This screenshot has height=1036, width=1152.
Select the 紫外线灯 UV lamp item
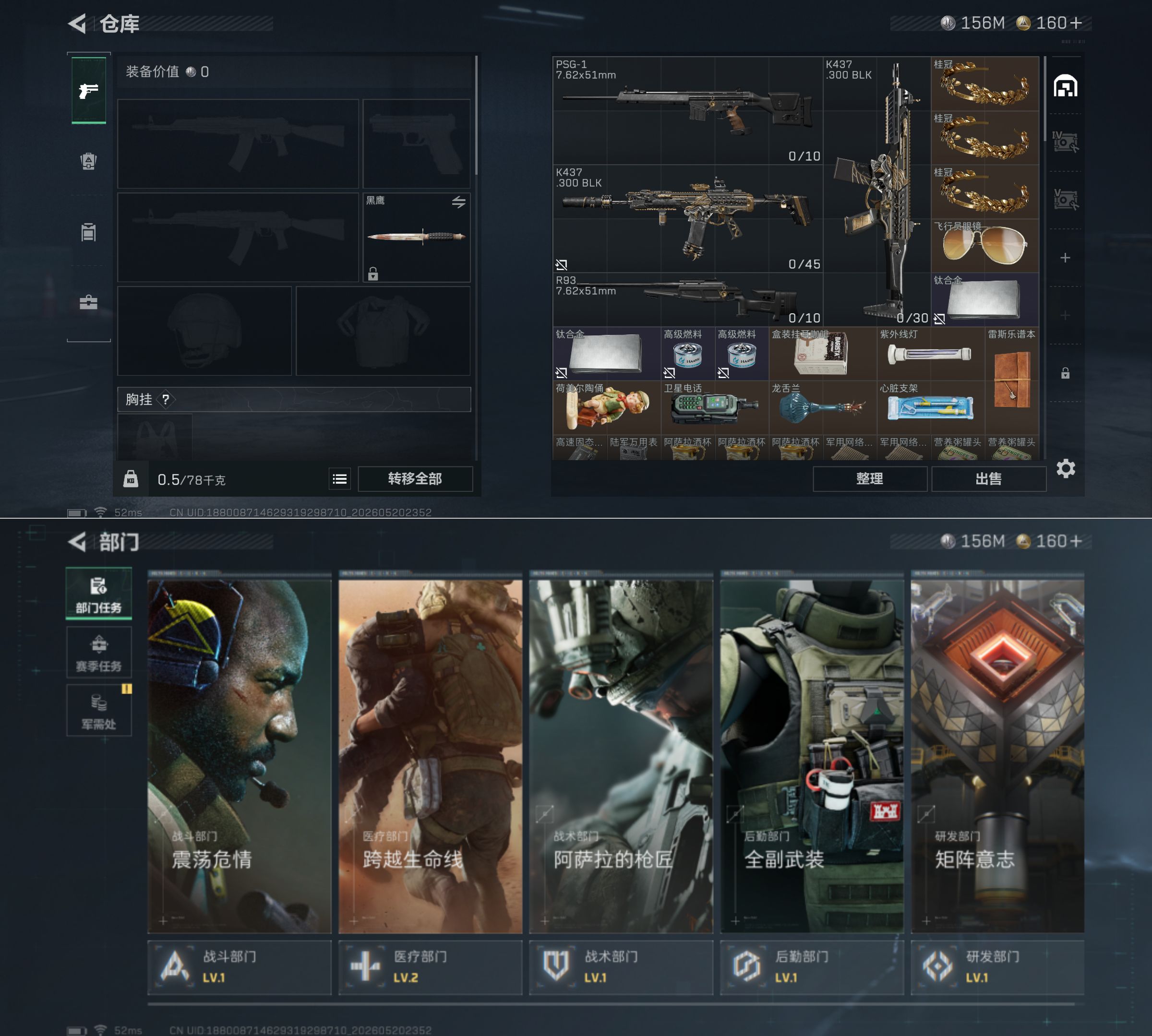pos(931,354)
